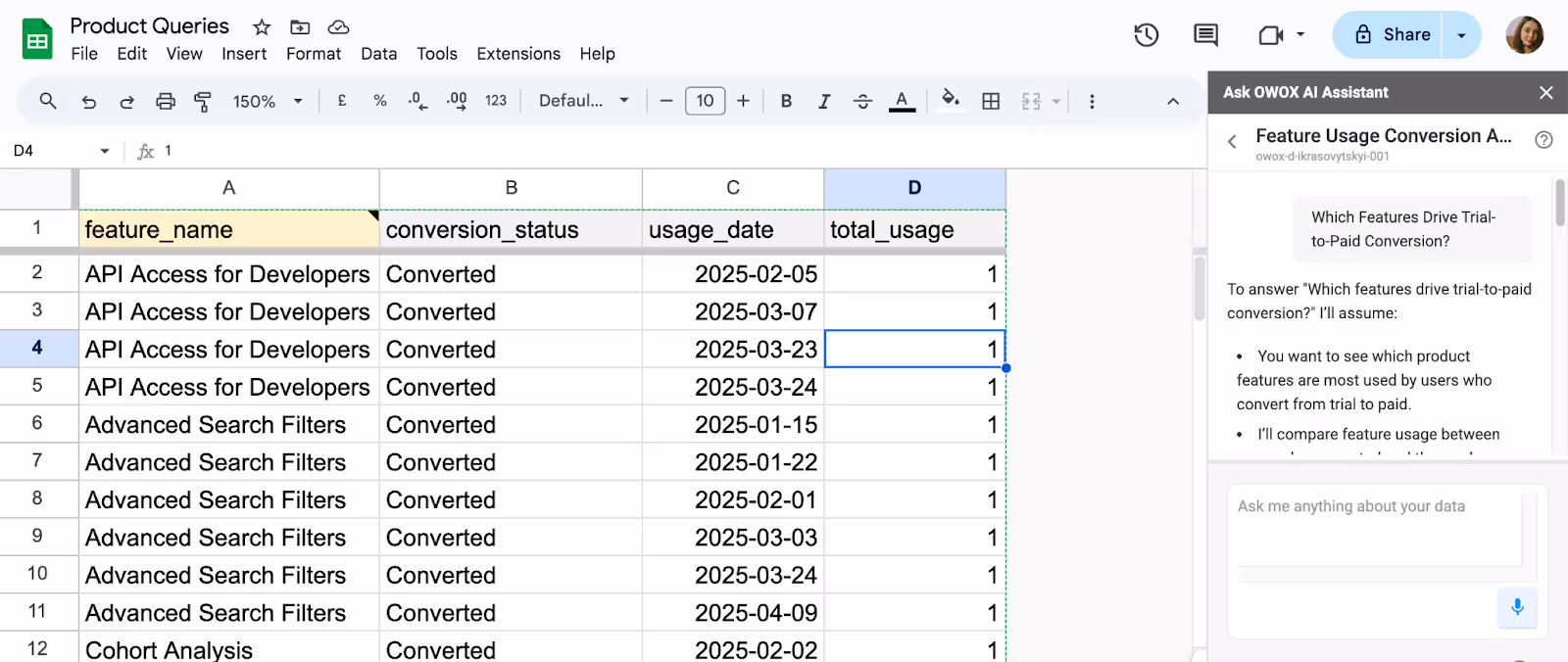This screenshot has width=1568, height=662.
Task: Redo the last action
Action: [126, 101]
